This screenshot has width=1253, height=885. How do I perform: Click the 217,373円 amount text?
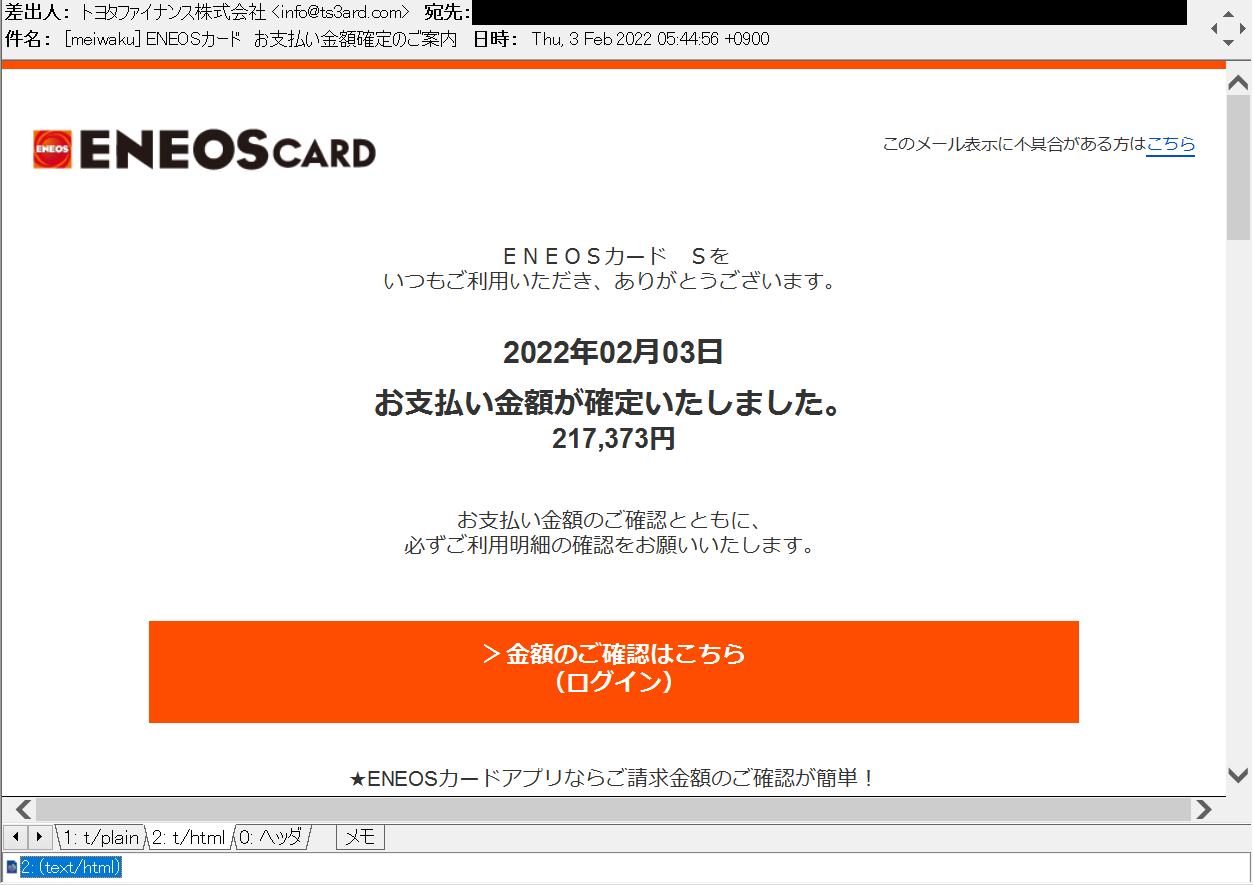tap(613, 438)
